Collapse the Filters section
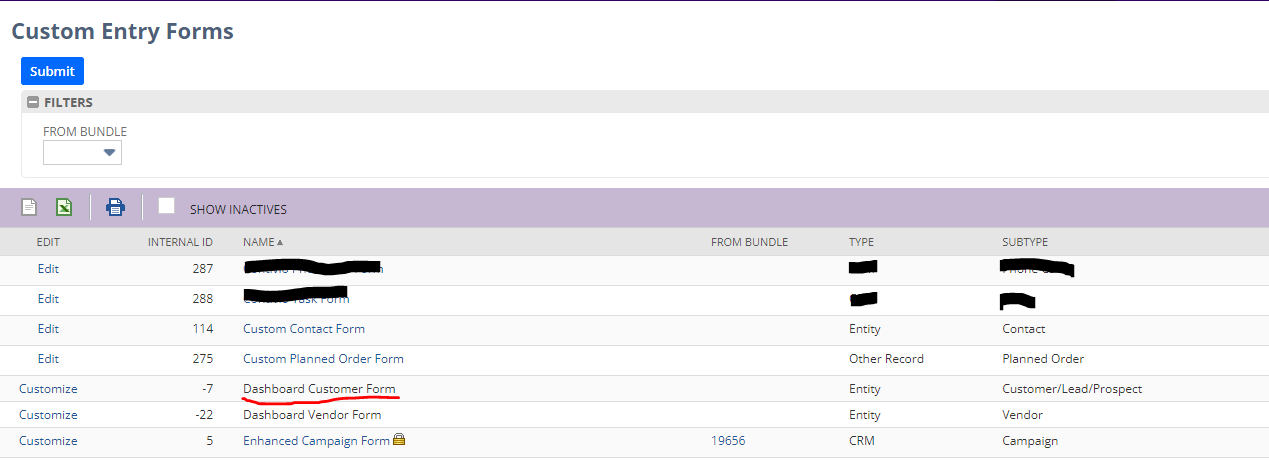1269x462 pixels. pyautogui.click(x=33, y=102)
